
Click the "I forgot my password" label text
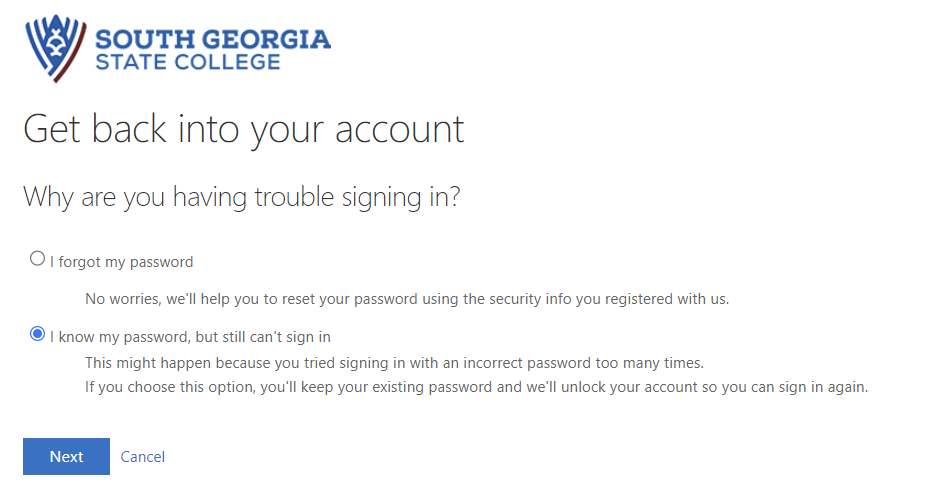click(x=121, y=262)
